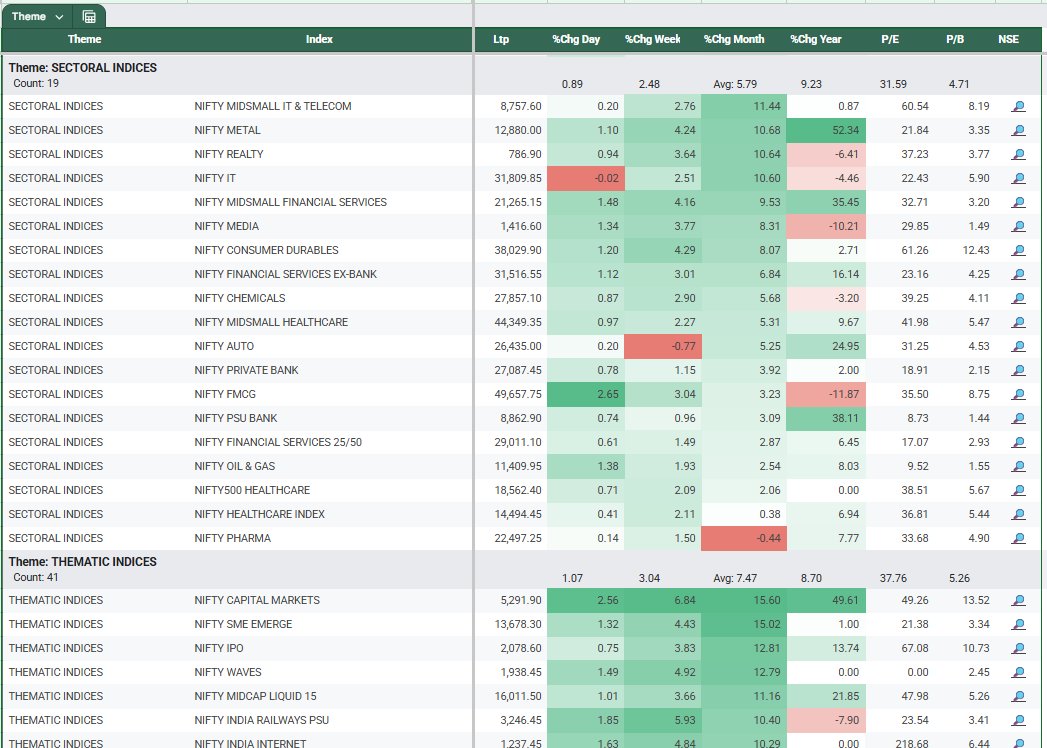This screenshot has width=1047, height=748.
Task: Open NSE lookup icon for NIFTY OIL & GAS
Action: 1018,467
